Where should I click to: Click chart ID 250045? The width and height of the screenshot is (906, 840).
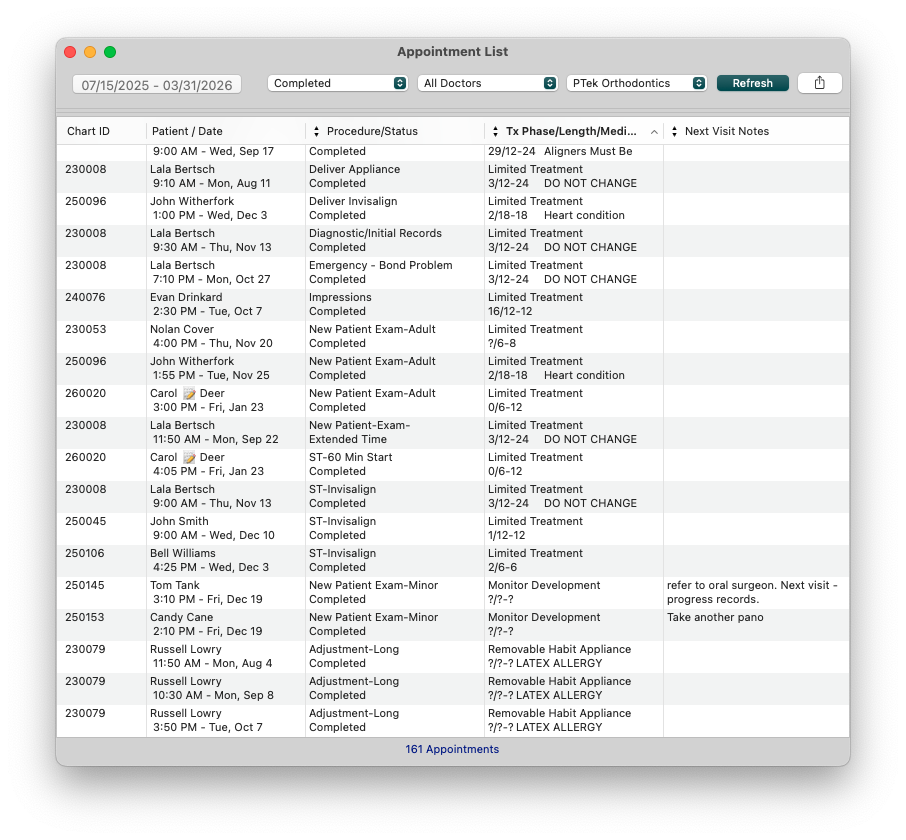click(x=86, y=522)
